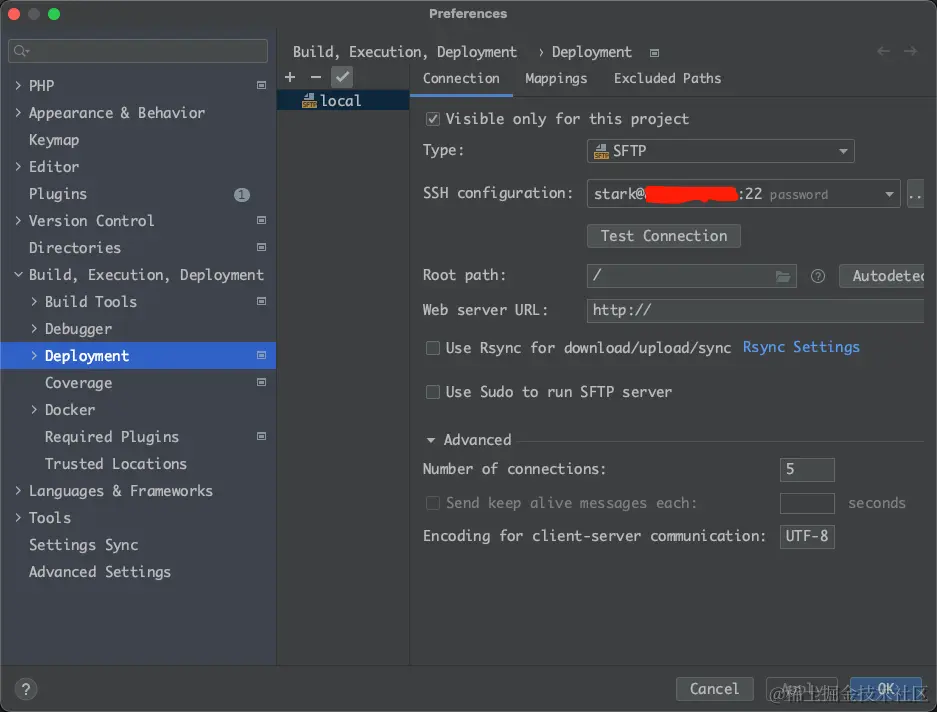The height and width of the screenshot is (712, 937).
Task: Open Trusted Locations page
Action: pyautogui.click(x=115, y=463)
